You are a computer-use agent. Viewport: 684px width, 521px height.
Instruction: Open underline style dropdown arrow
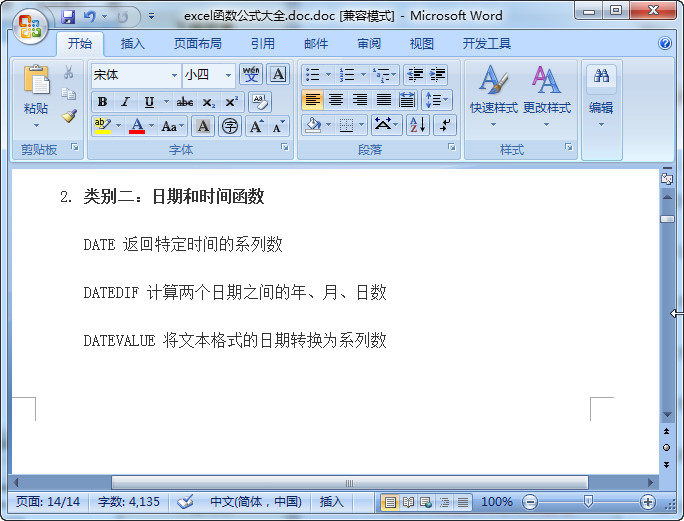click(x=166, y=102)
